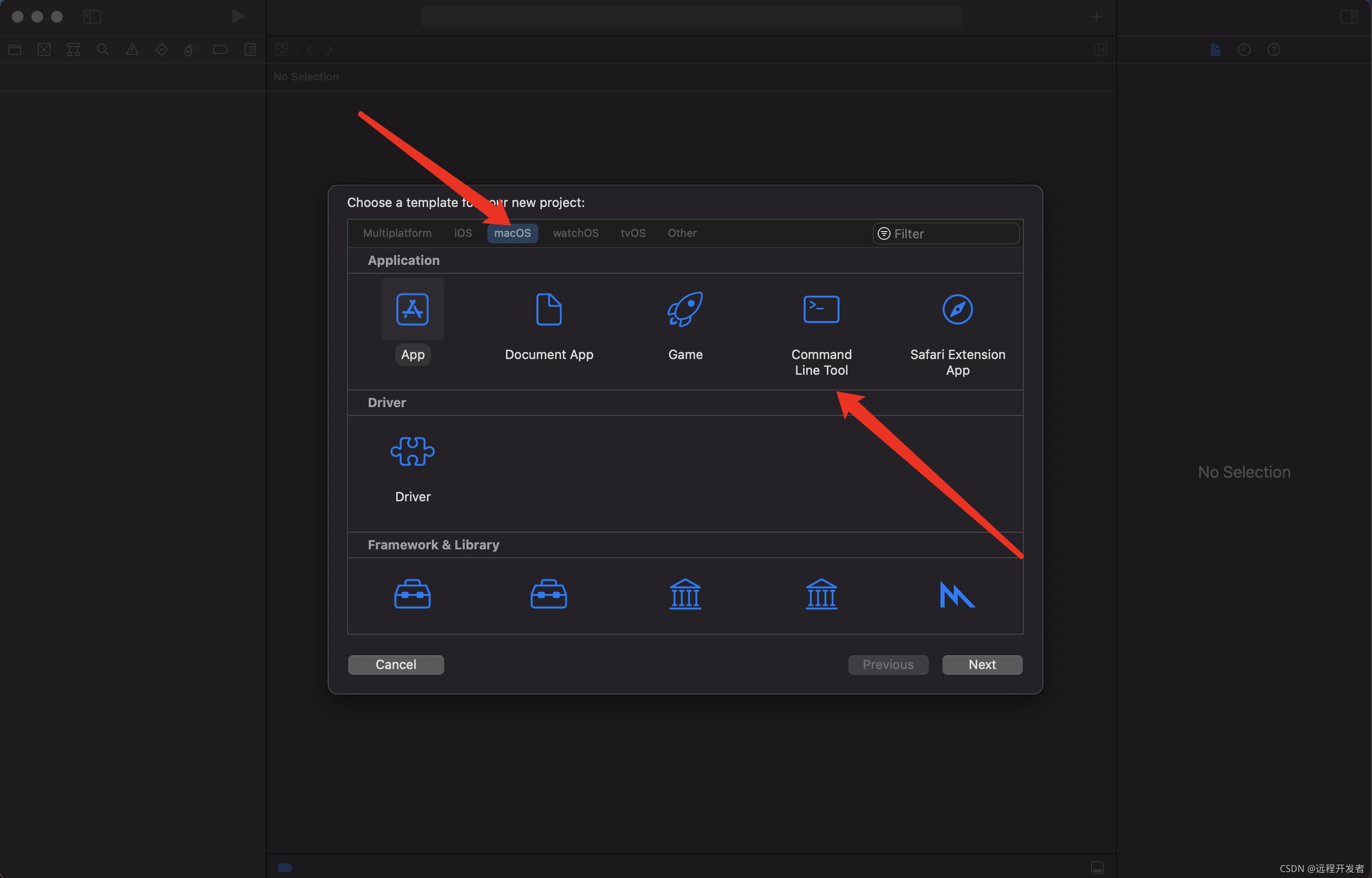Image resolution: width=1372 pixels, height=878 pixels.
Task: Open the Source Control navigator
Action: 44,50
